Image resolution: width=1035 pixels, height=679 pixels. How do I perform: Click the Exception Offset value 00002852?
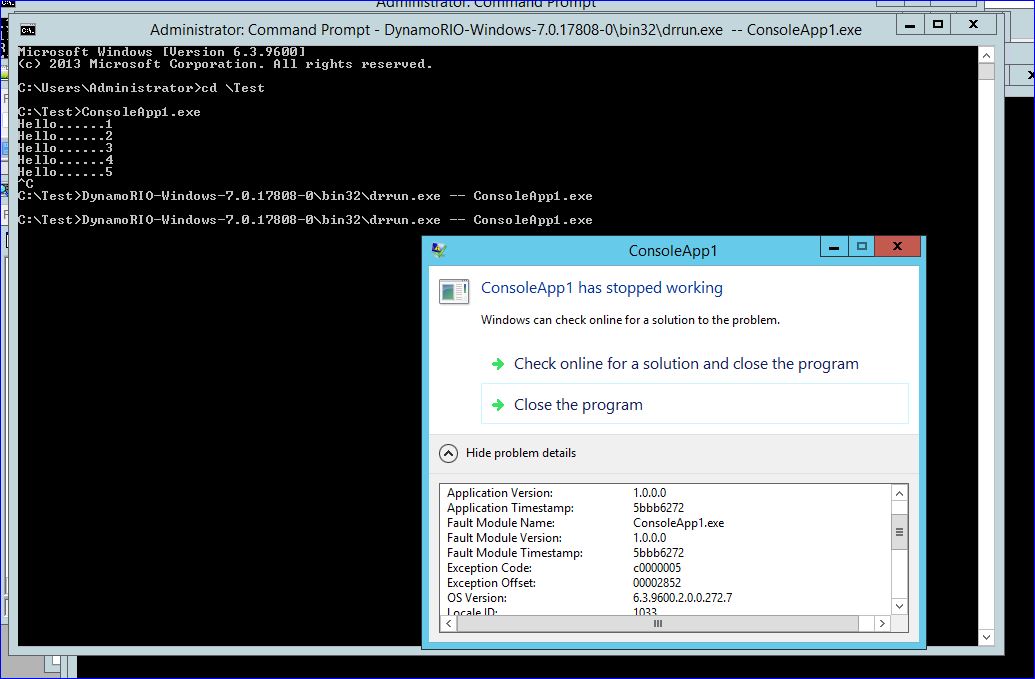click(657, 583)
